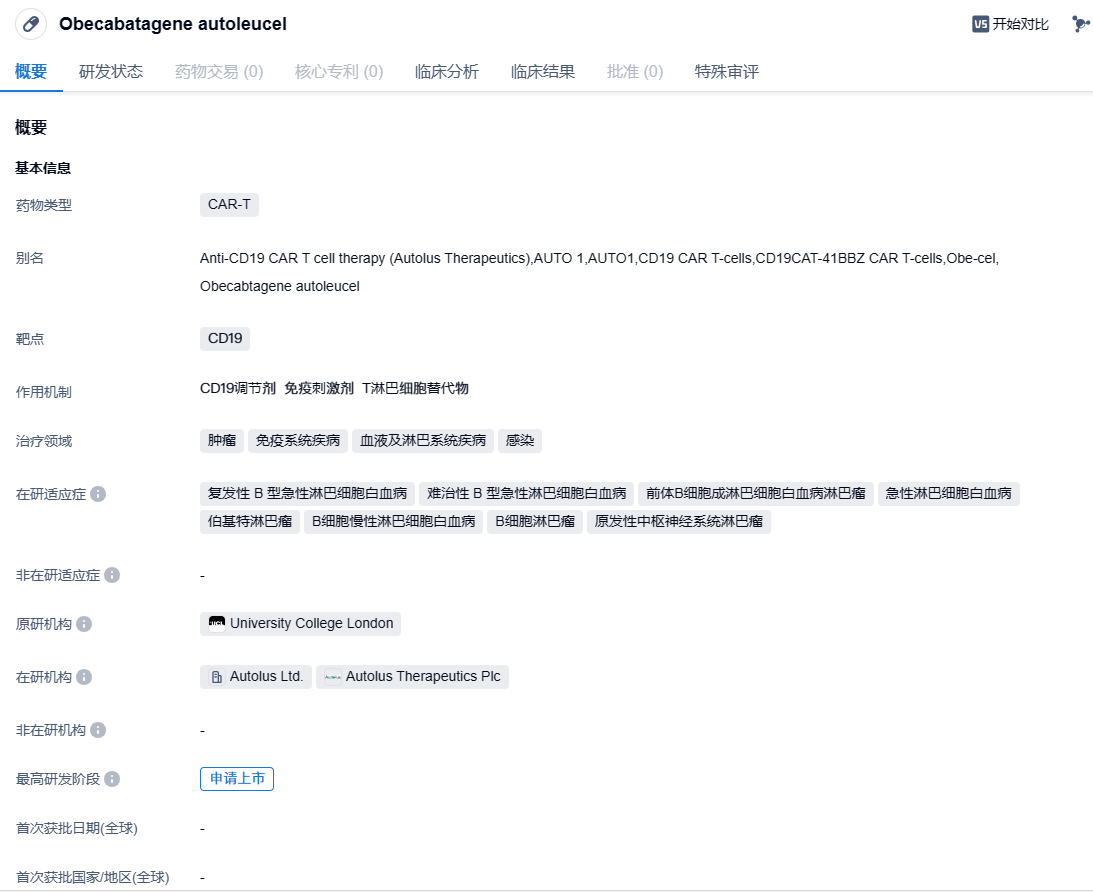Go to the 临床结果 tab
Viewport: 1093px width, 892px height.
(x=543, y=72)
